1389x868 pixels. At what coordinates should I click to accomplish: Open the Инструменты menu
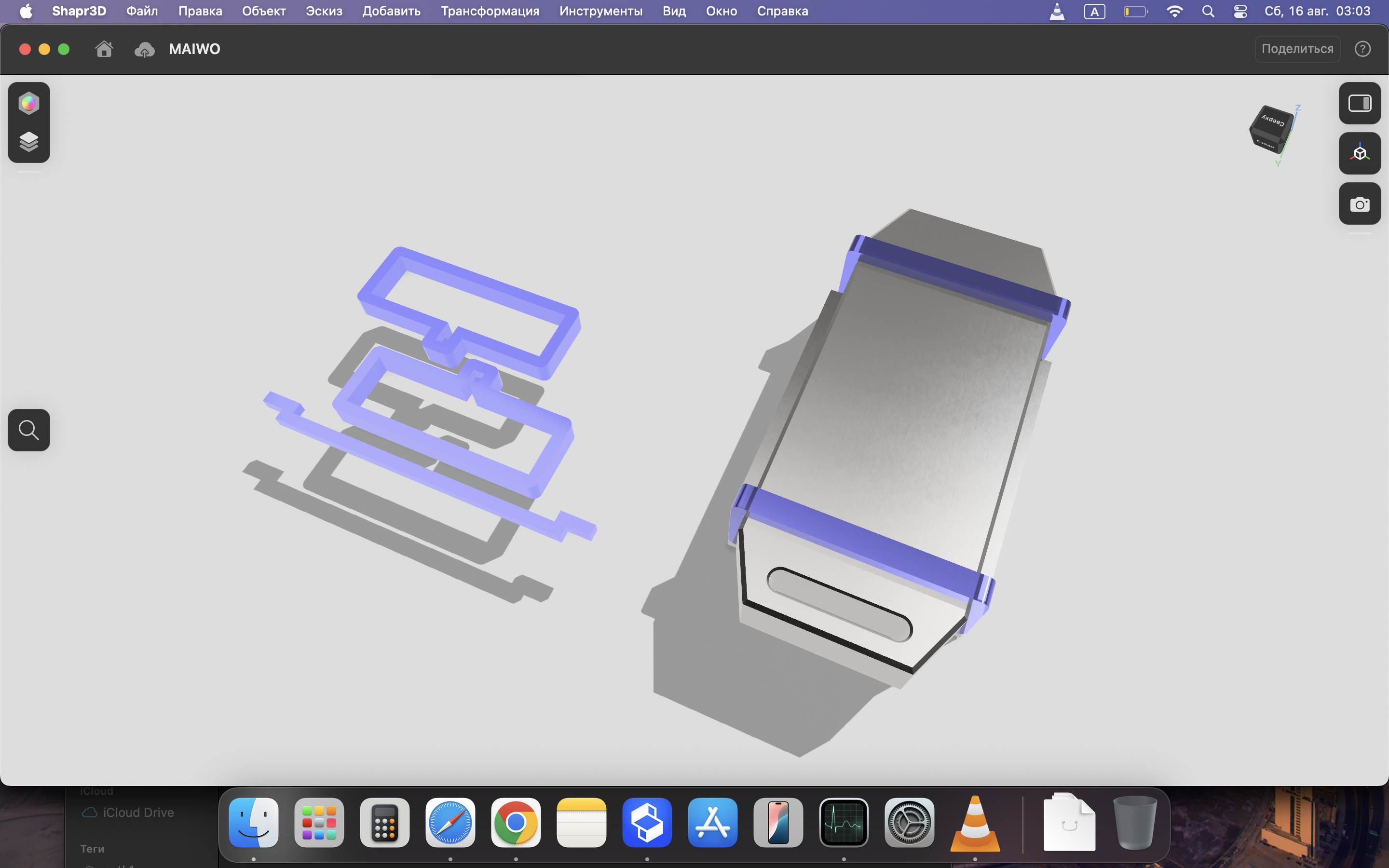tap(601, 11)
